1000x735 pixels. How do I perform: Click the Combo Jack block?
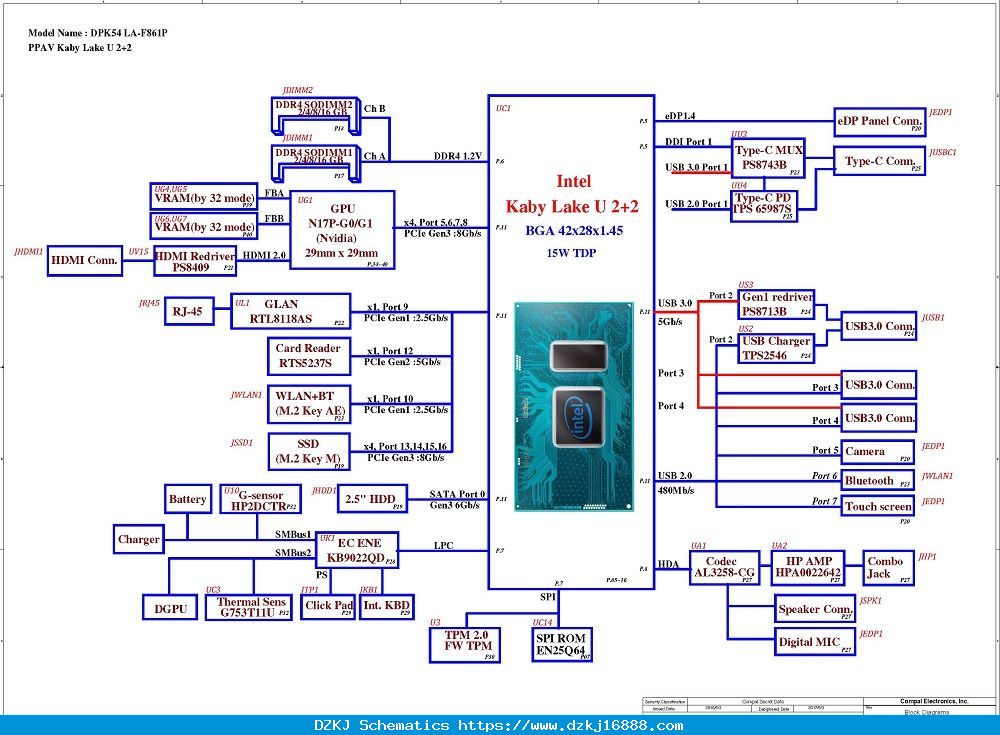point(888,568)
